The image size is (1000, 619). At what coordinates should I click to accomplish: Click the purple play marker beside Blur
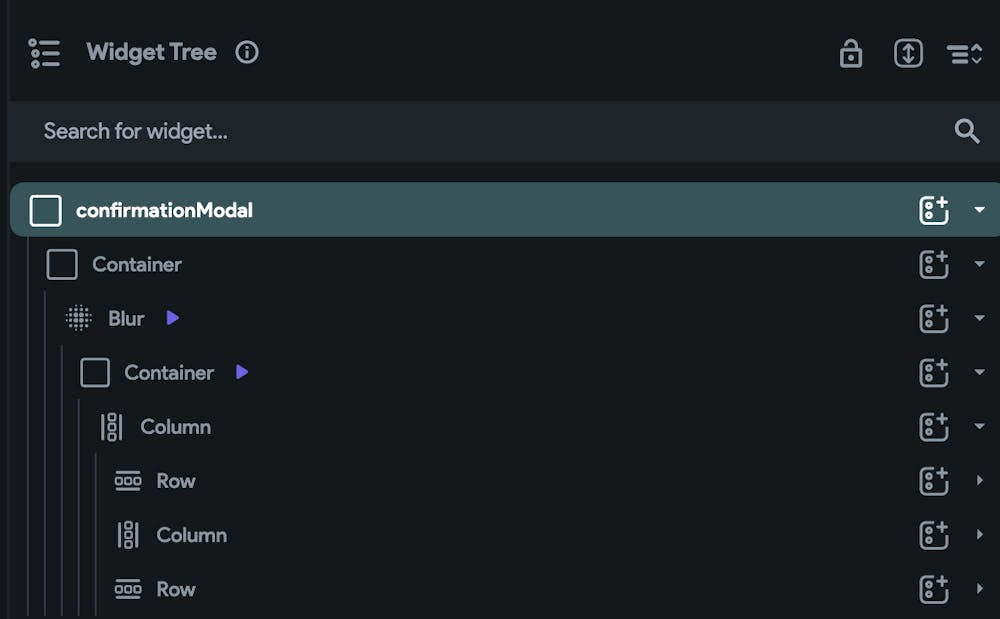172,317
